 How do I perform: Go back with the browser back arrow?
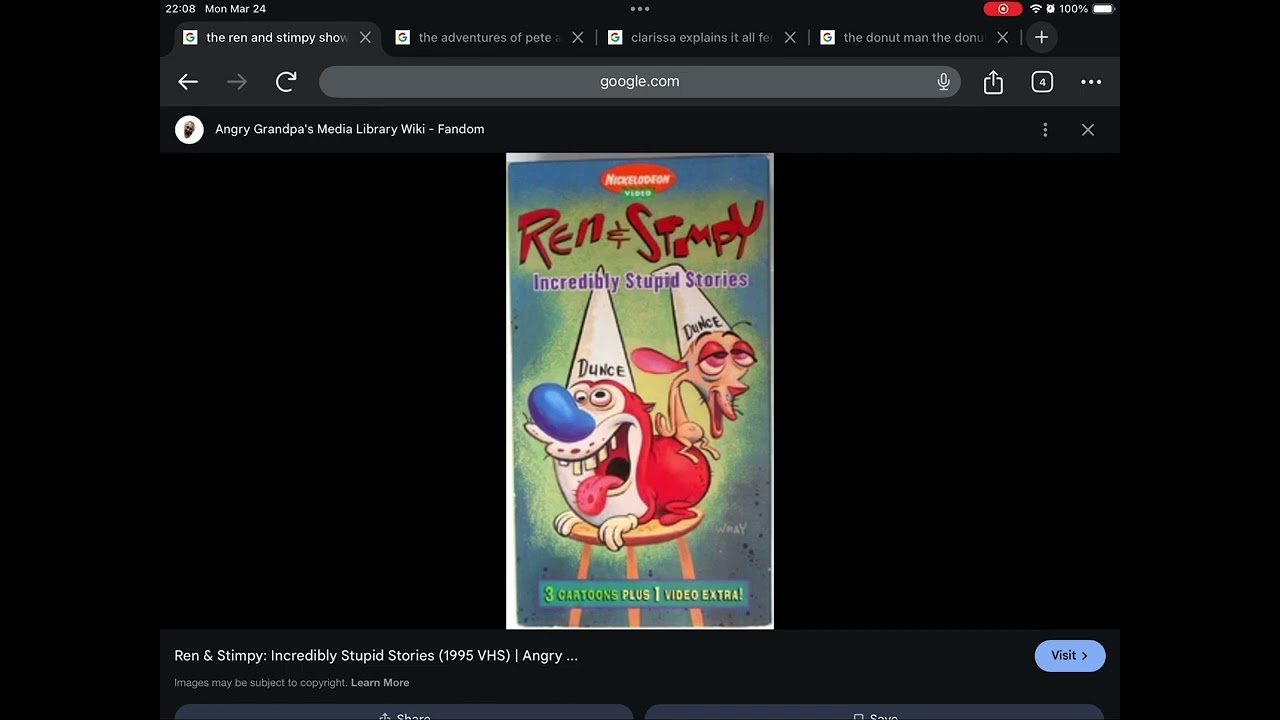point(188,82)
